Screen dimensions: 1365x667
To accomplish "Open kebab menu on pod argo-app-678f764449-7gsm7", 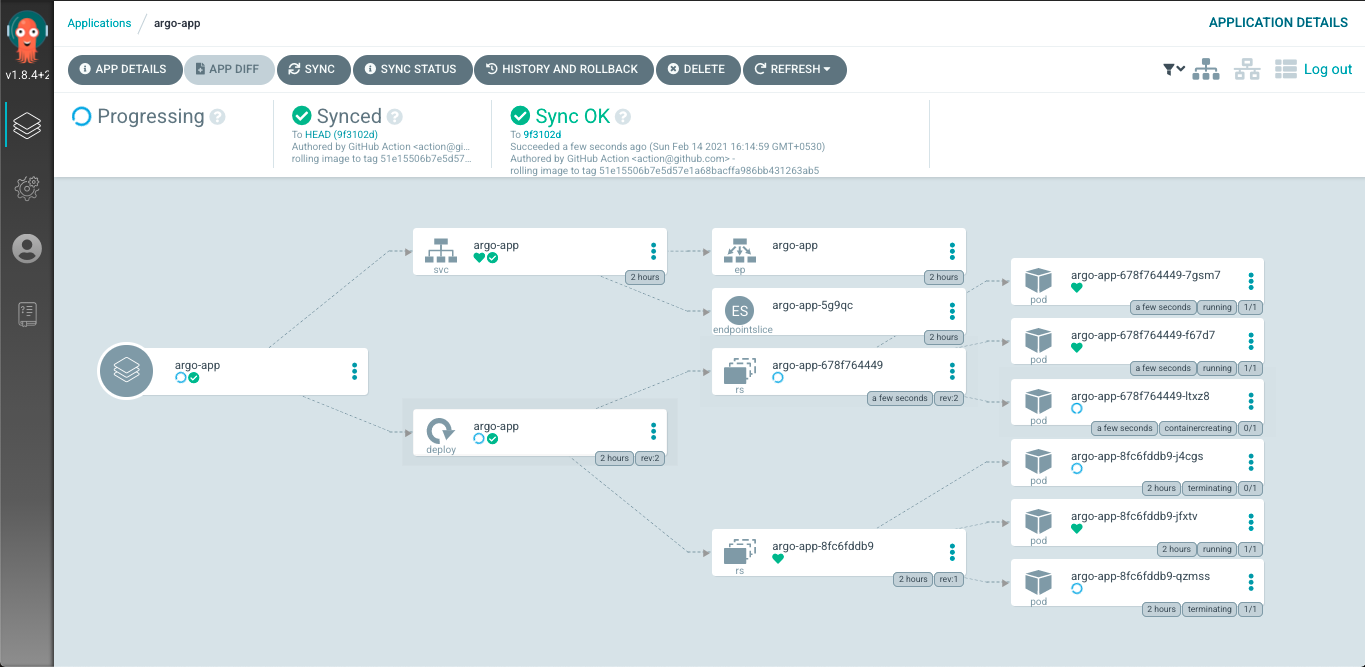I will [x=1251, y=281].
